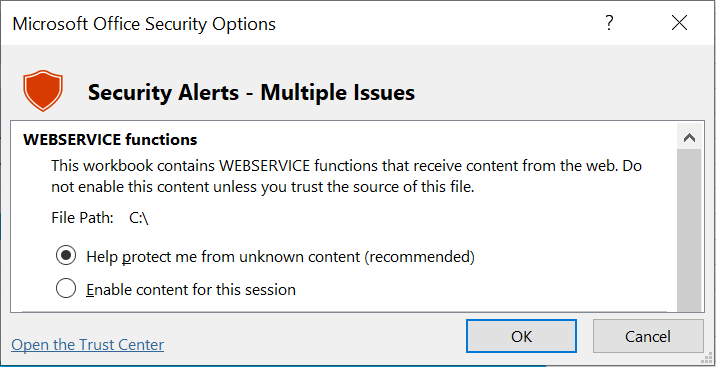Click the dialog resize grip at corner
The height and width of the screenshot is (367, 716).
pyautogui.click(x=708, y=359)
